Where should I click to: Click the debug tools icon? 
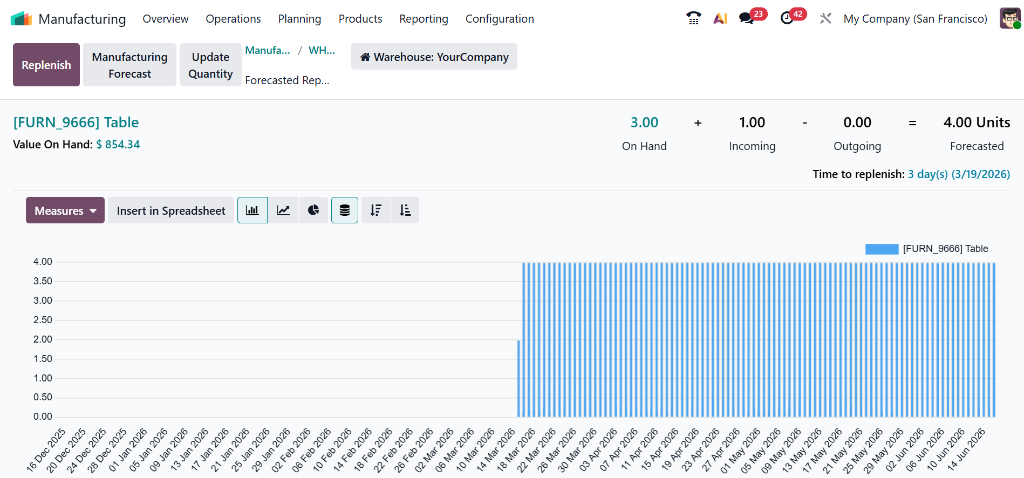pyautogui.click(x=825, y=19)
